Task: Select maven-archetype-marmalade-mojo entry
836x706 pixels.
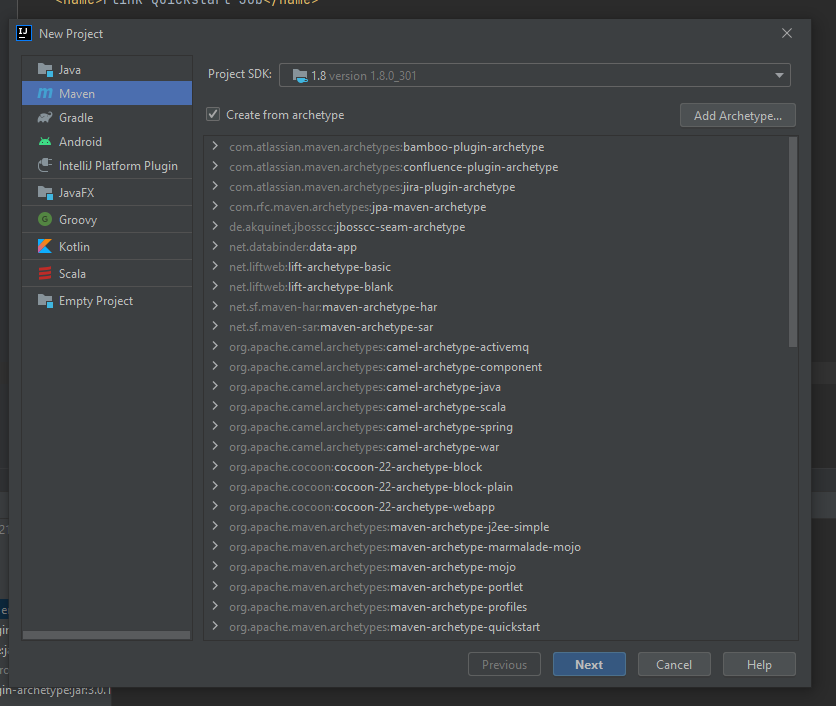Action: tap(405, 547)
